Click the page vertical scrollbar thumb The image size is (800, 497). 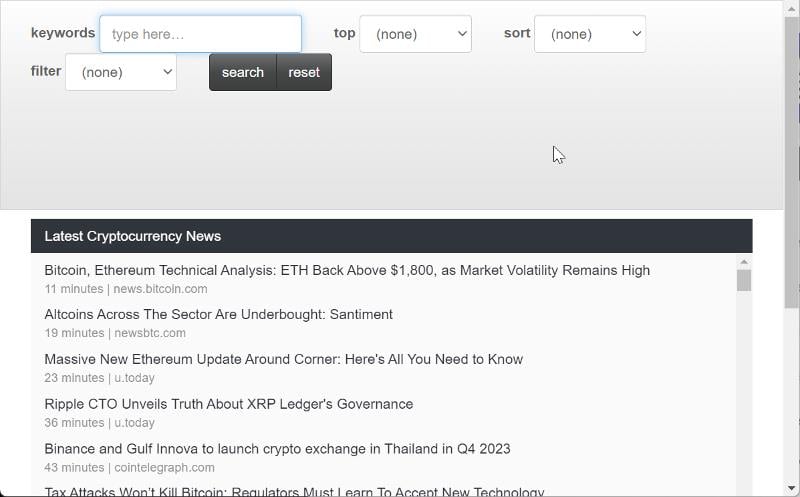792,161
